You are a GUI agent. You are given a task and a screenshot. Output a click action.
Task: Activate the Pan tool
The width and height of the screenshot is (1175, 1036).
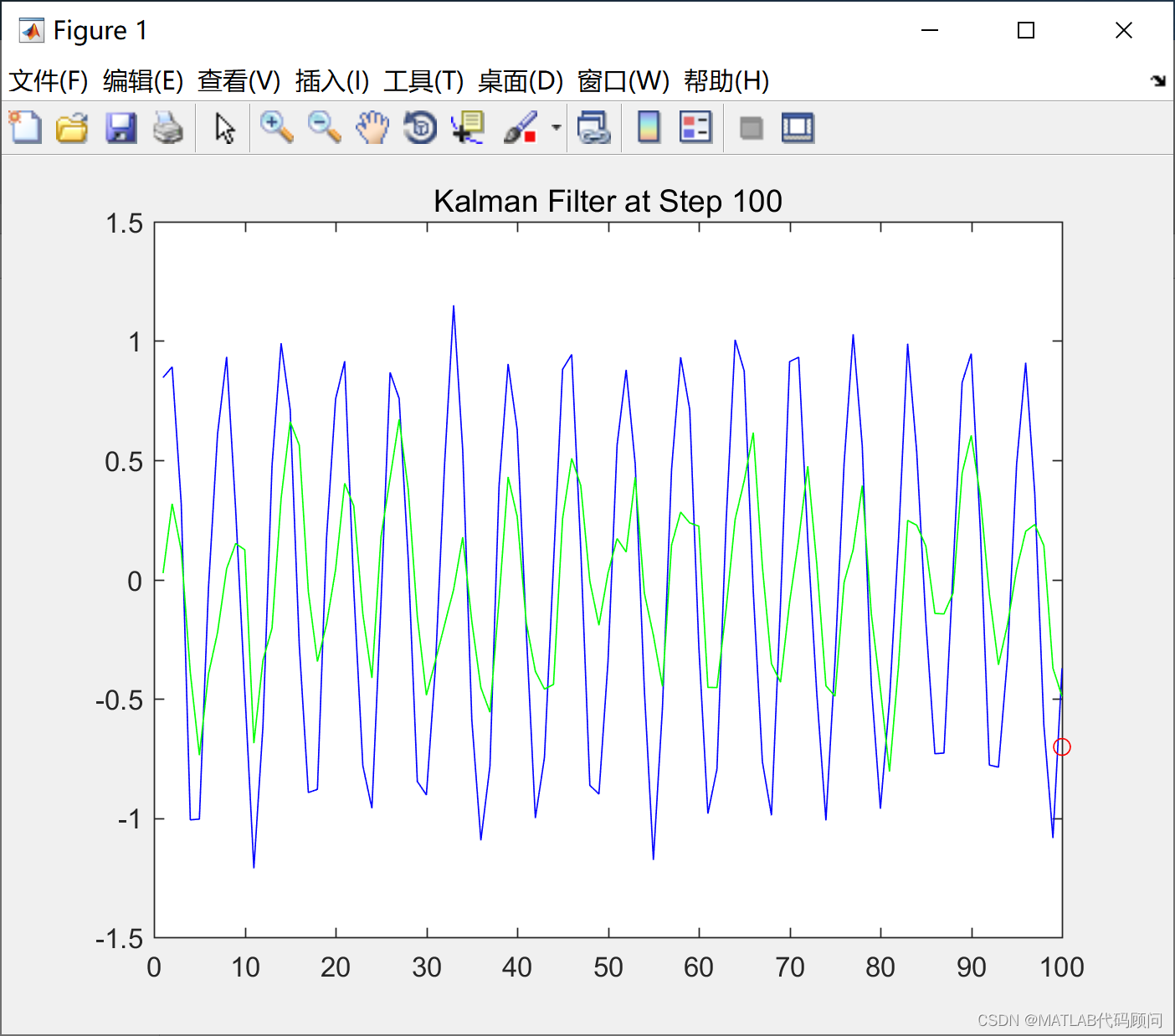(372, 127)
